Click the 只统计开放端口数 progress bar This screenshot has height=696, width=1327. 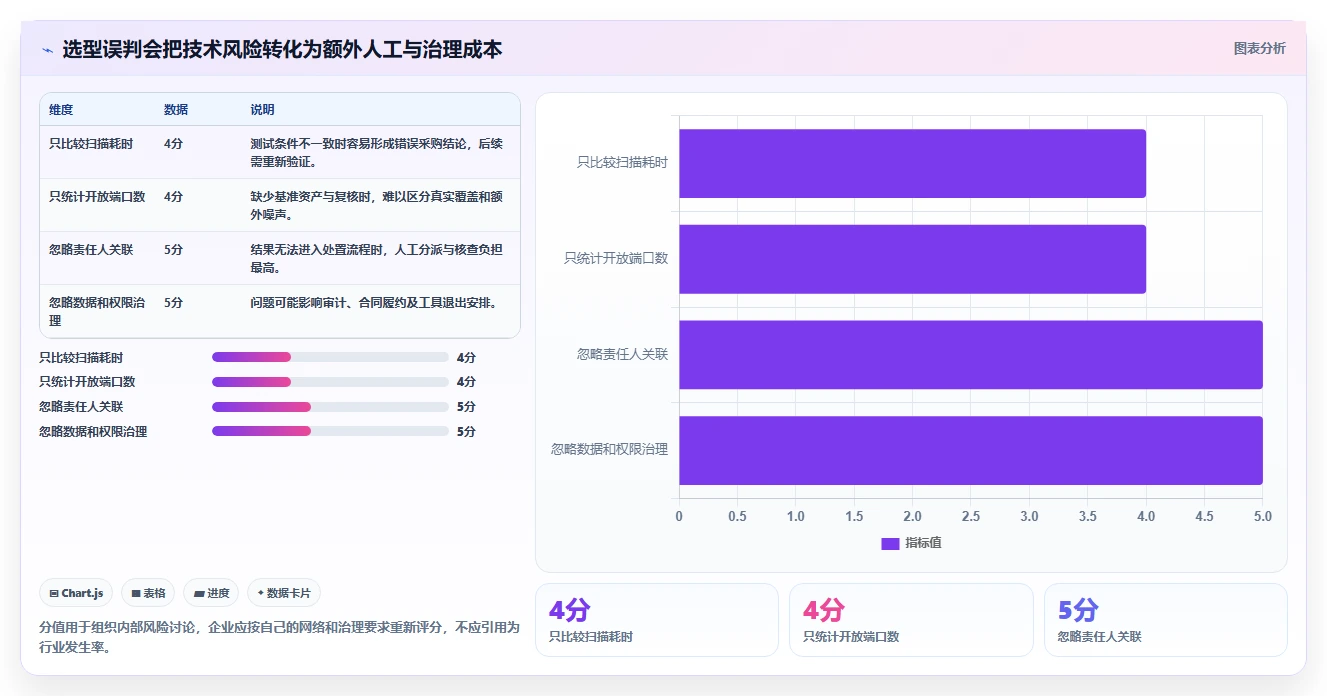[x=330, y=382]
